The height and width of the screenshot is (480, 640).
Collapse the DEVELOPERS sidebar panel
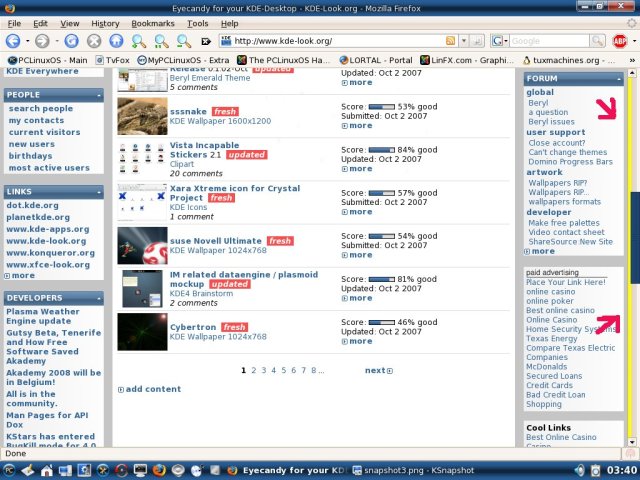pos(99,298)
